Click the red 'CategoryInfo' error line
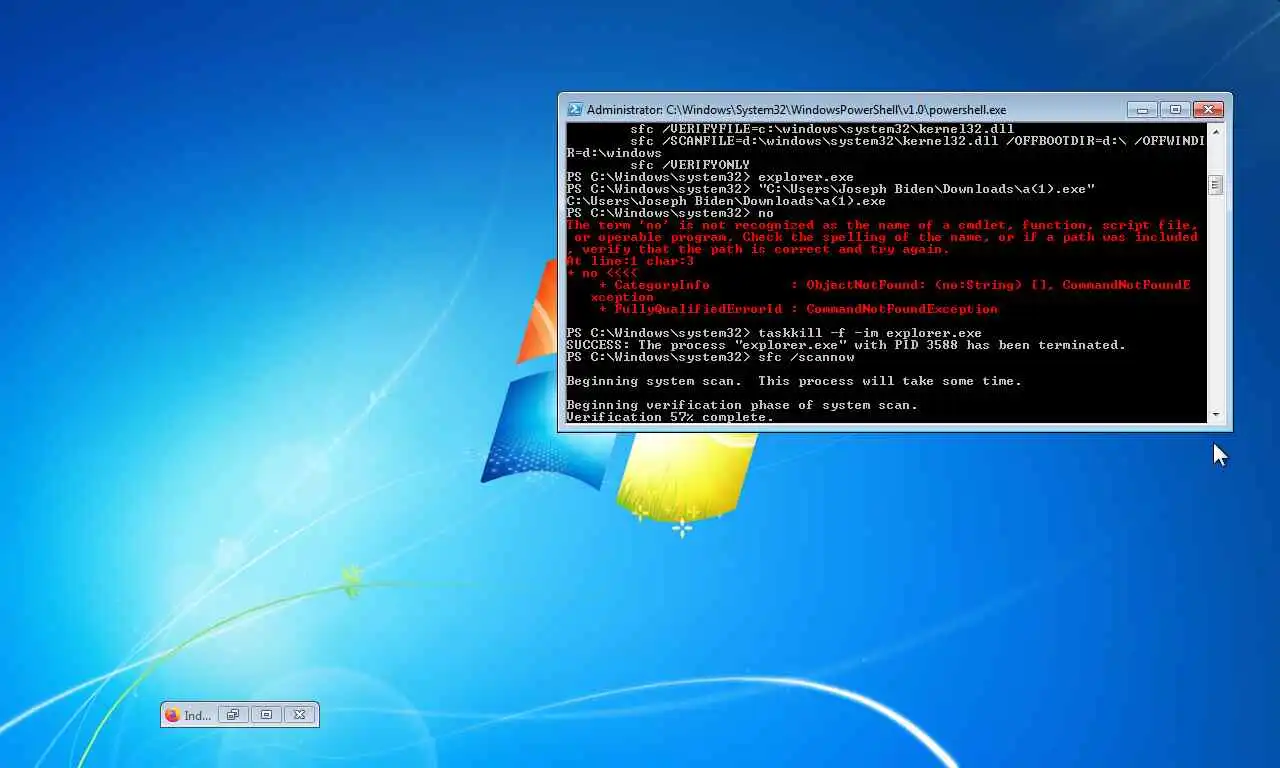The width and height of the screenshot is (1280, 768). [894, 285]
